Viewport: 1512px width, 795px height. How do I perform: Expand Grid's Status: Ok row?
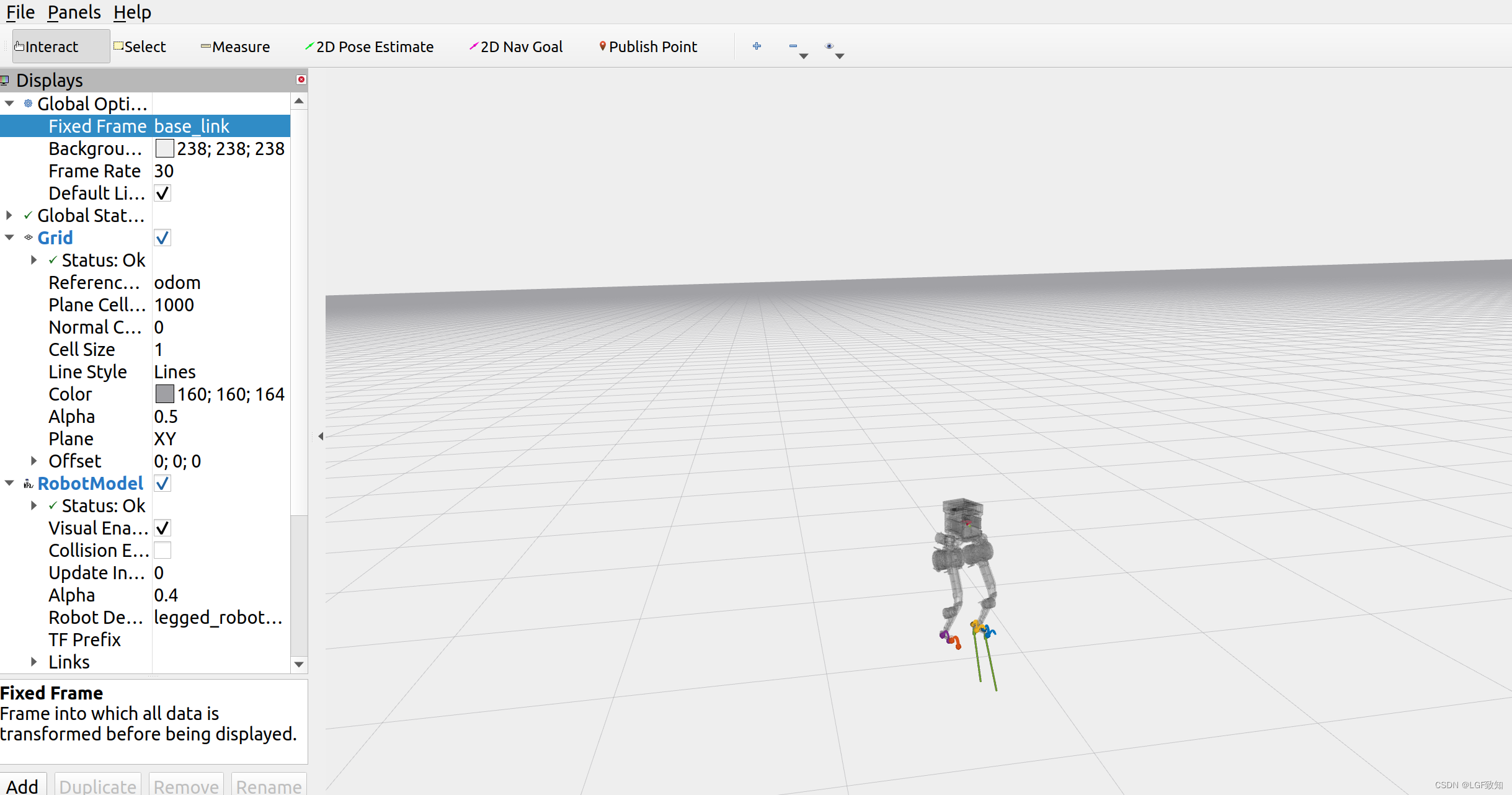point(34,260)
